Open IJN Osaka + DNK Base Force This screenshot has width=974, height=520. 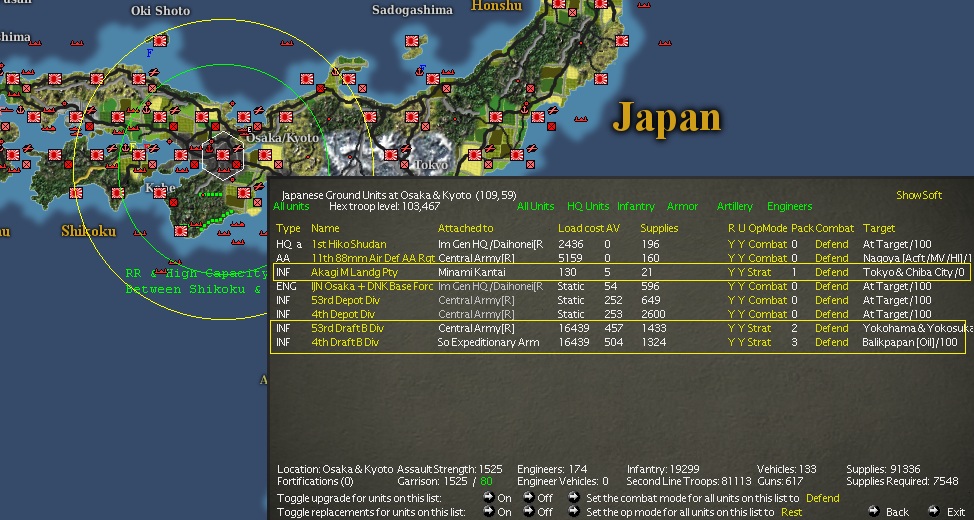372,286
